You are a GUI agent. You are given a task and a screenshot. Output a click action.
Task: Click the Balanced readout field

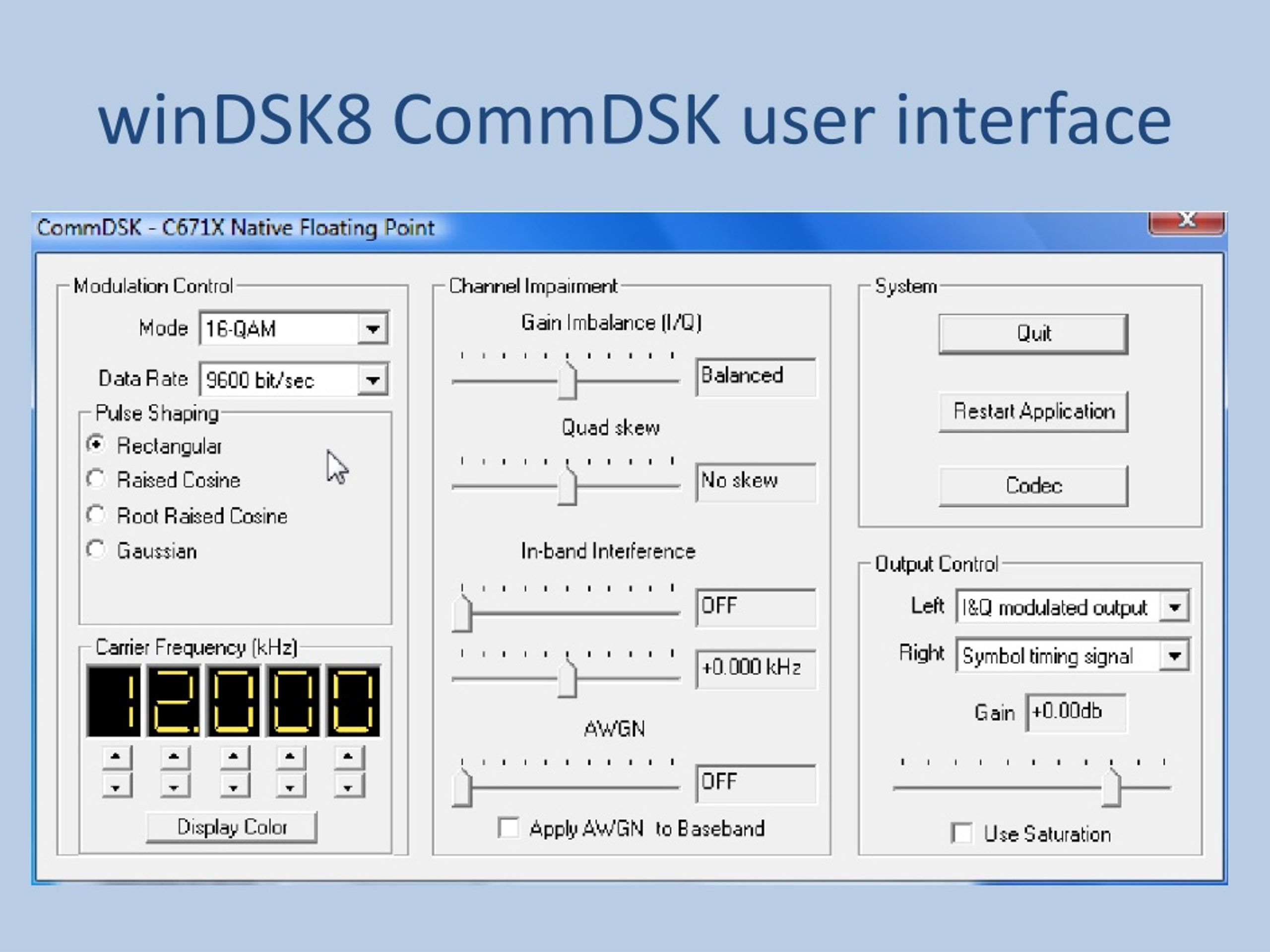(x=756, y=377)
